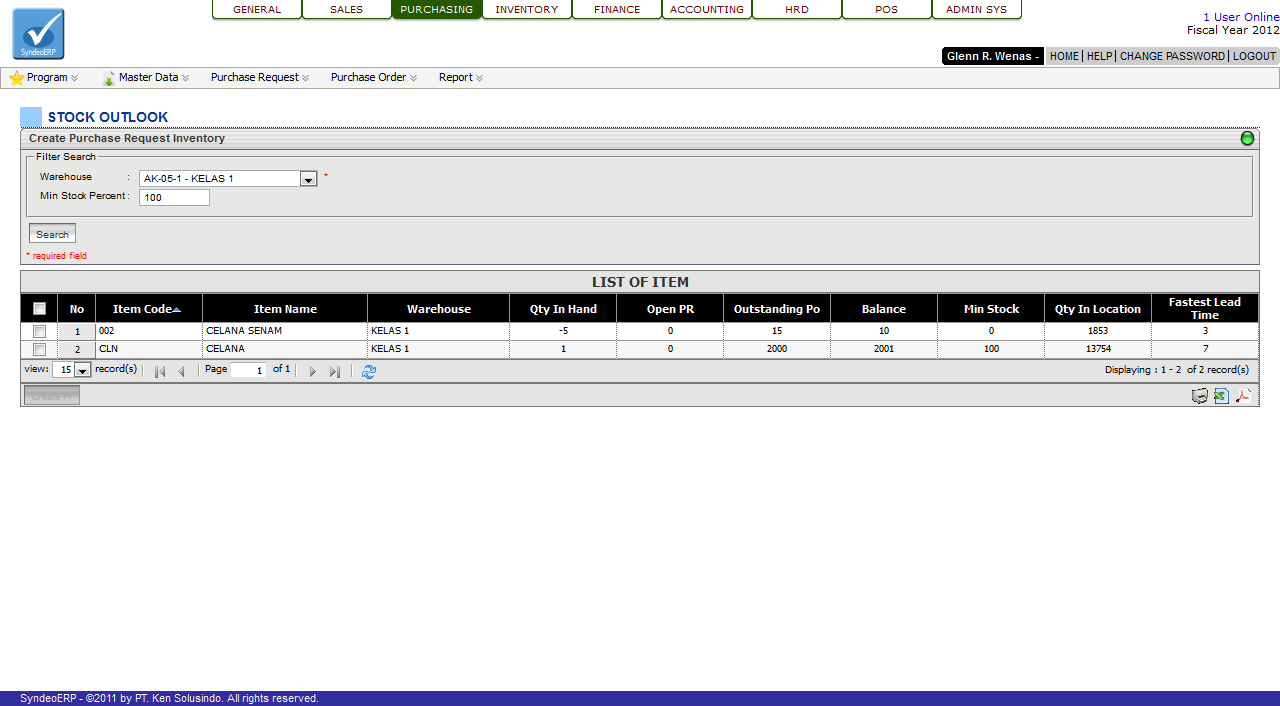The width and height of the screenshot is (1280, 706).
Task: Switch to the INVENTORY module tab
Action: point(526,10)
